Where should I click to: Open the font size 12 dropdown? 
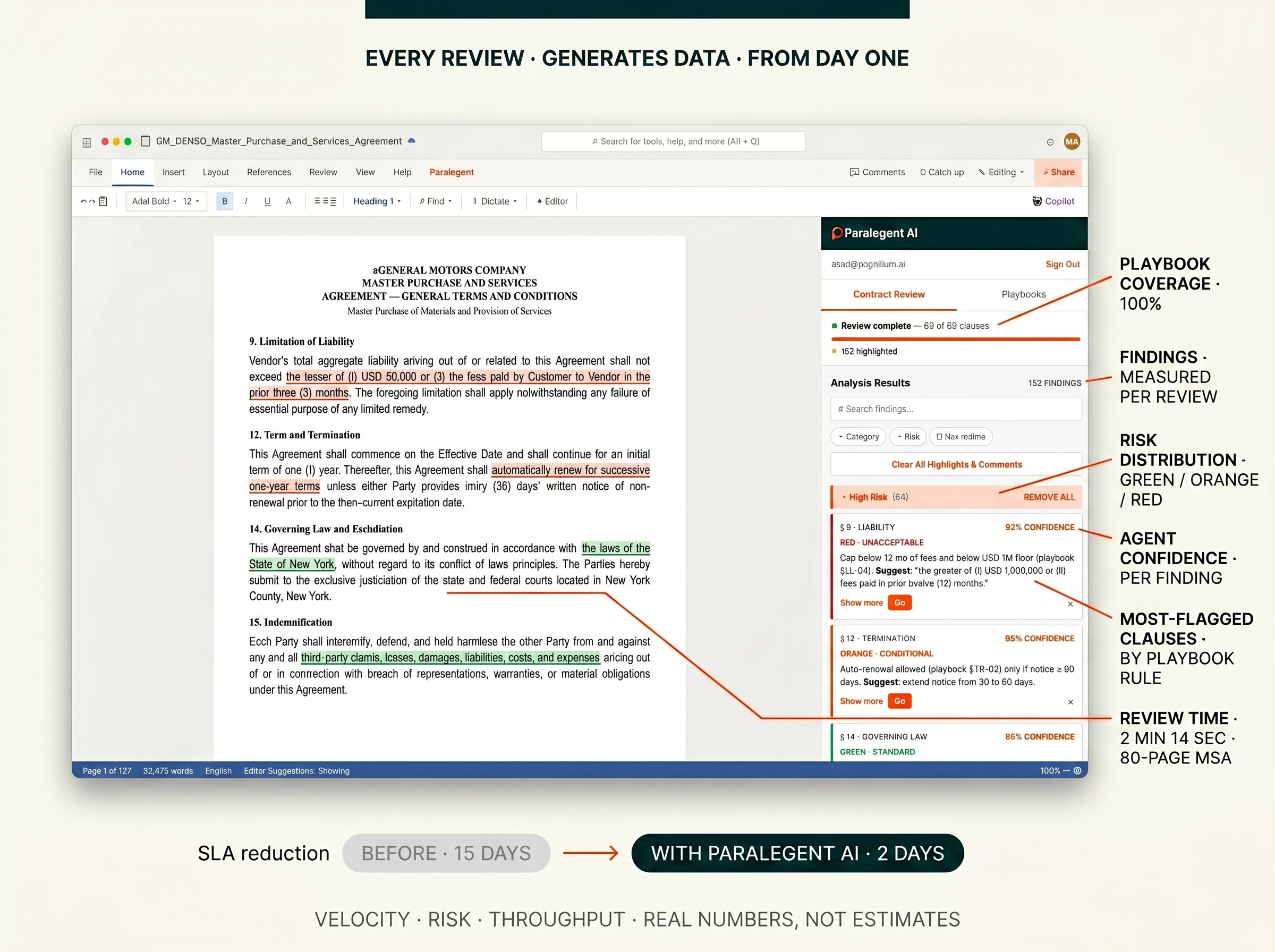click(191, 201)
